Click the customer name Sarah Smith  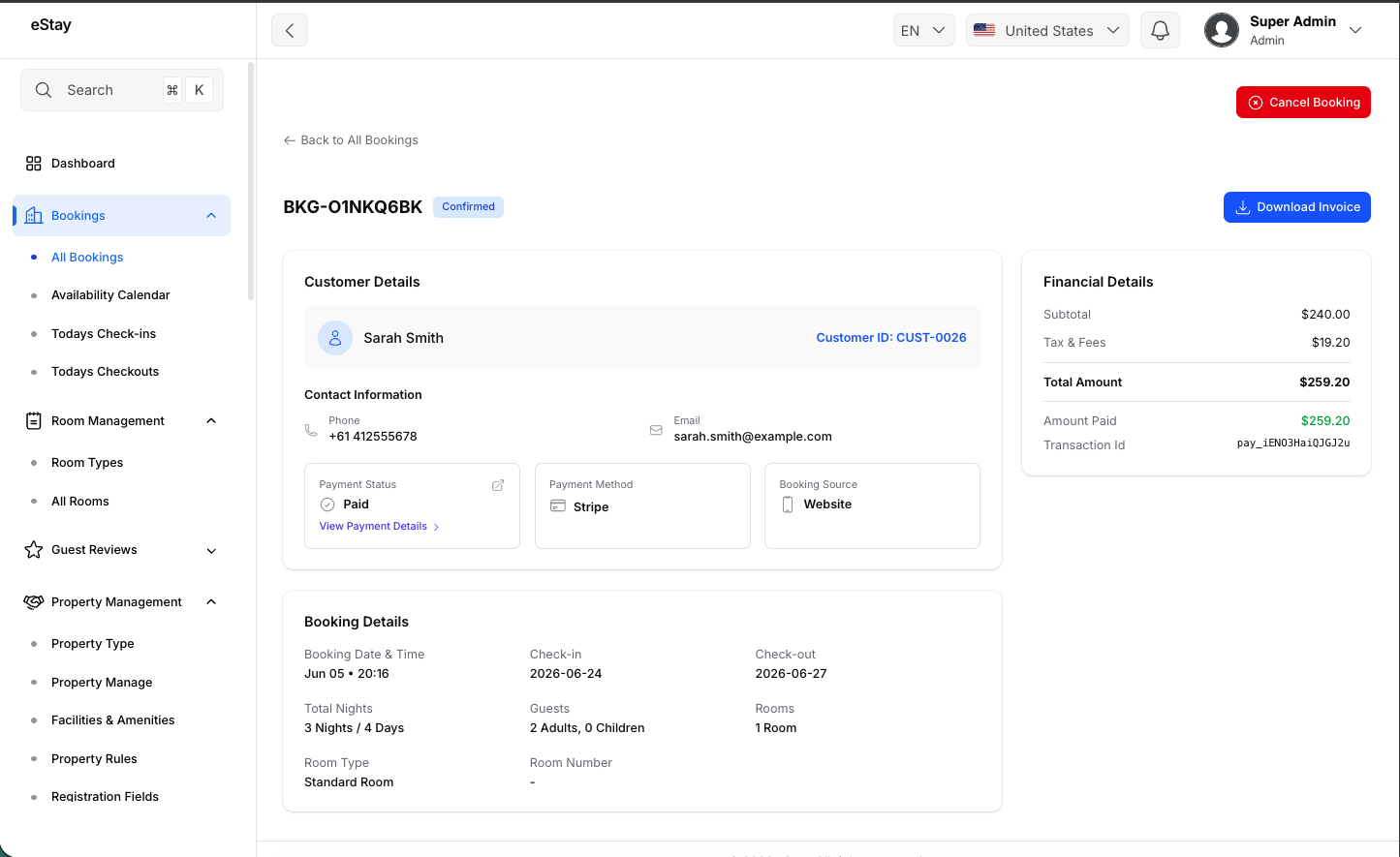(403, 338)
